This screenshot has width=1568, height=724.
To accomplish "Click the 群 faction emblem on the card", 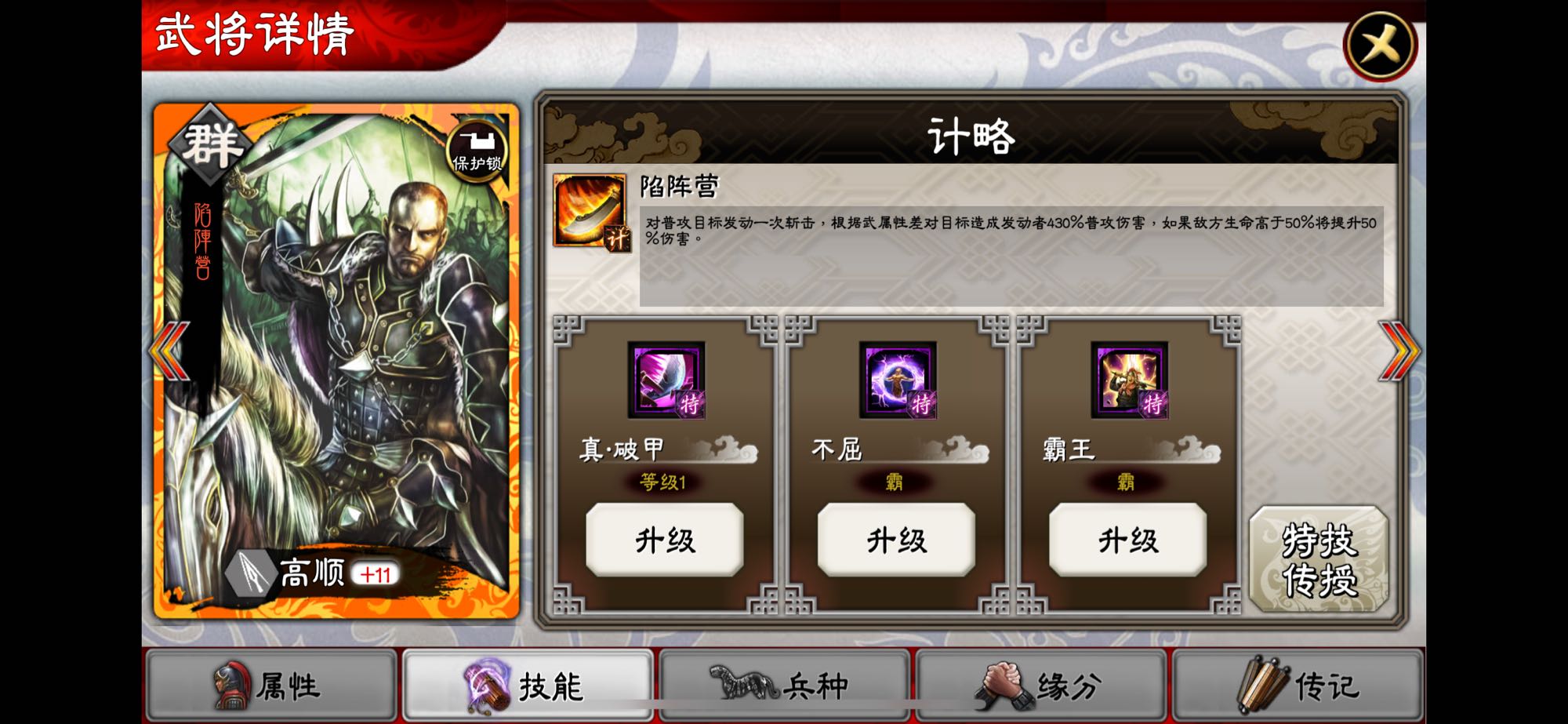I will [211, 144].
